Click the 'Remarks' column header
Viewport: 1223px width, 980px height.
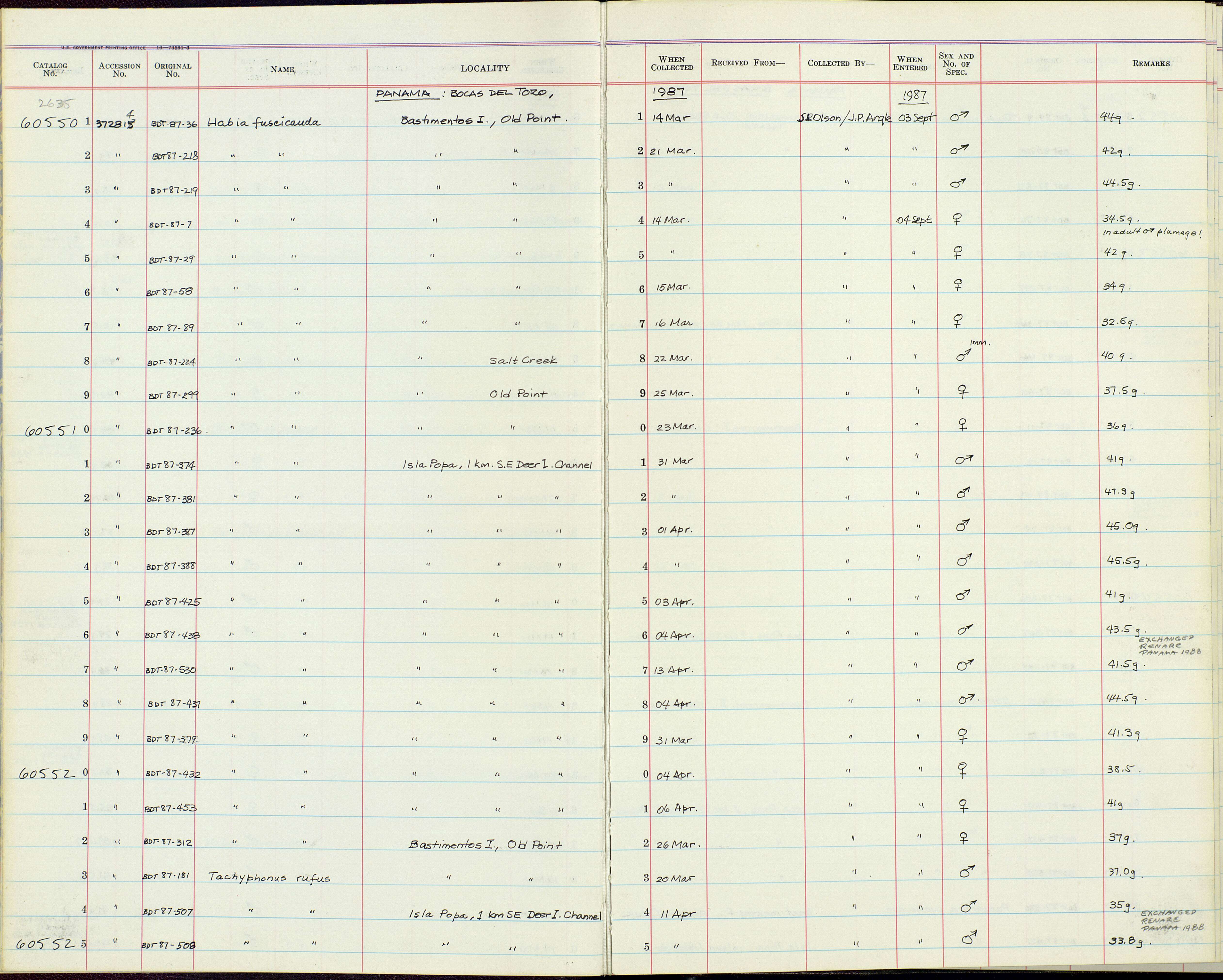tap(1151, 64)
